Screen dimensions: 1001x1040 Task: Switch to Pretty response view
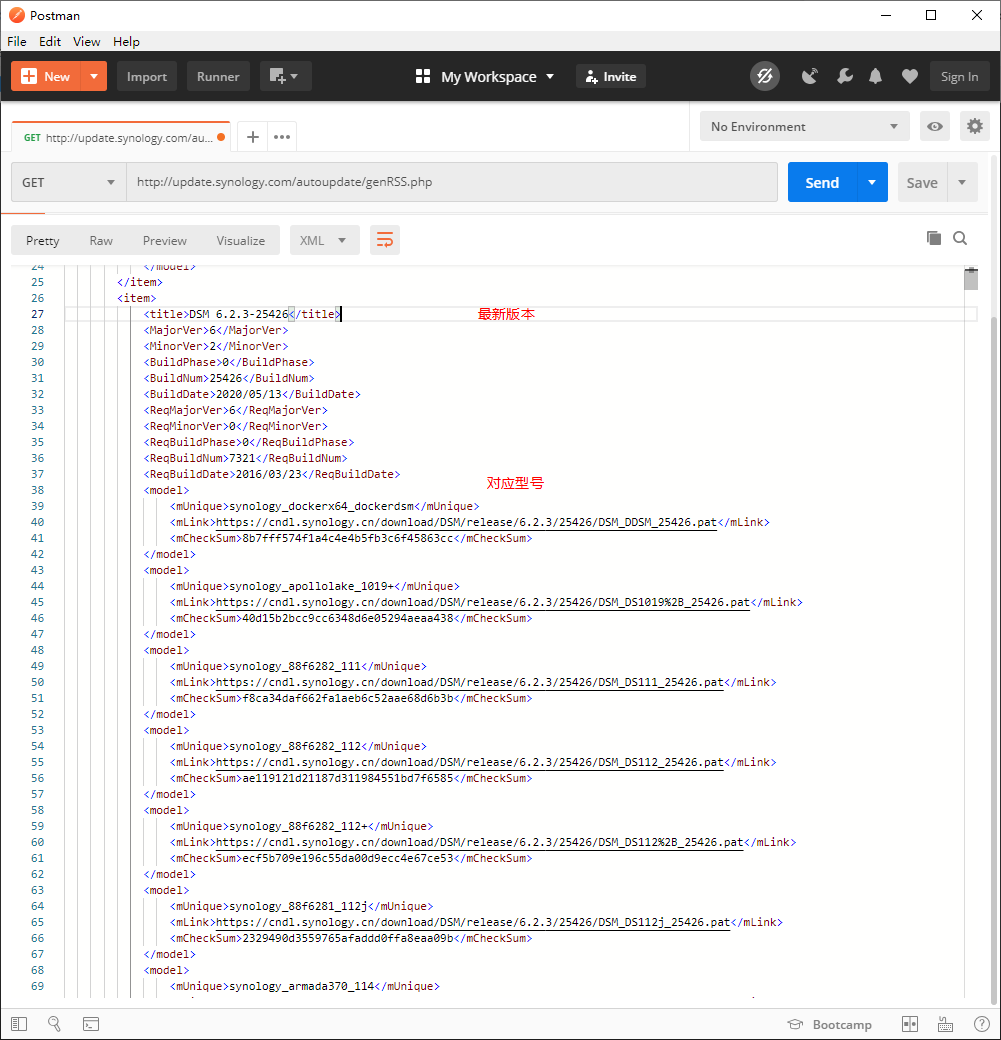click(42, 241)
